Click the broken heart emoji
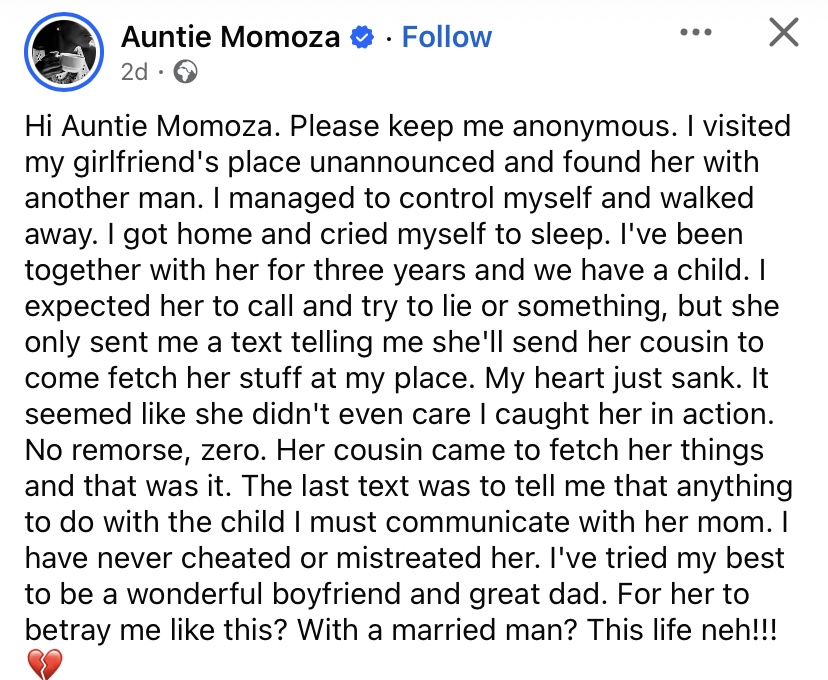The width and height of the screenshot is (828, 680). pyautogui.click(x=47, y=662)
